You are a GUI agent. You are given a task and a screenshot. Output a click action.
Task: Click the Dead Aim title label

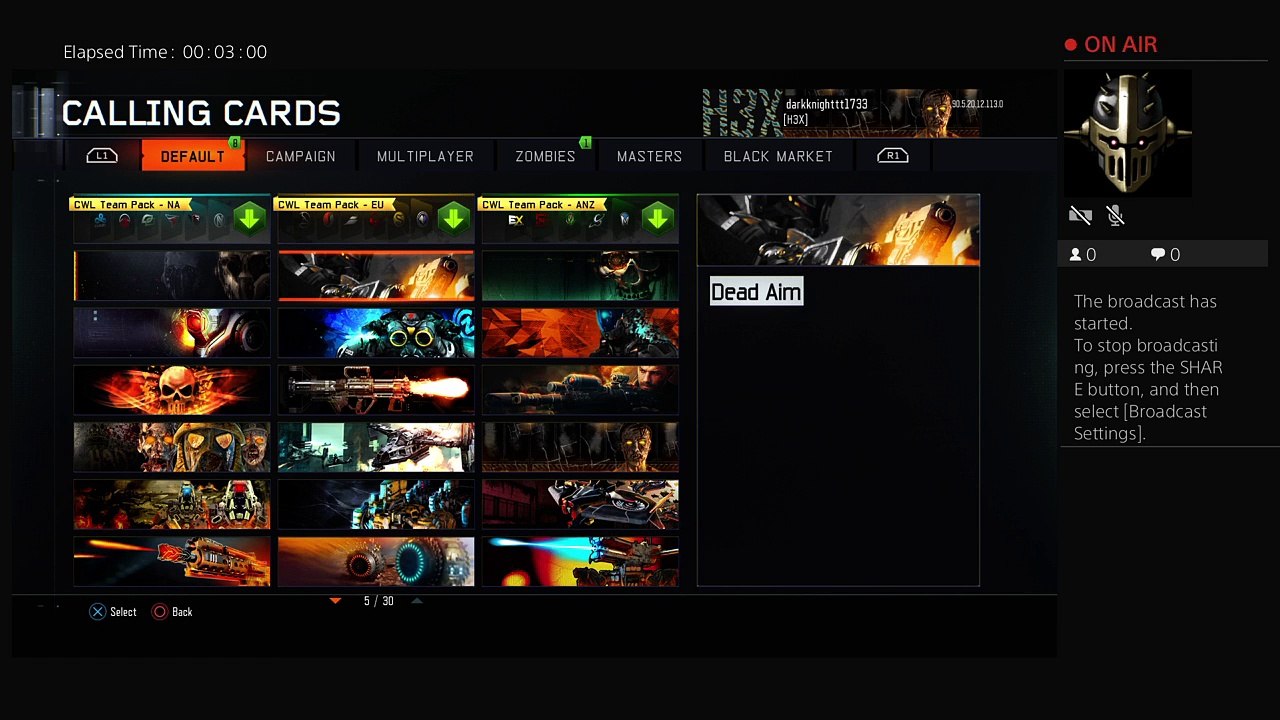(756, 292)
